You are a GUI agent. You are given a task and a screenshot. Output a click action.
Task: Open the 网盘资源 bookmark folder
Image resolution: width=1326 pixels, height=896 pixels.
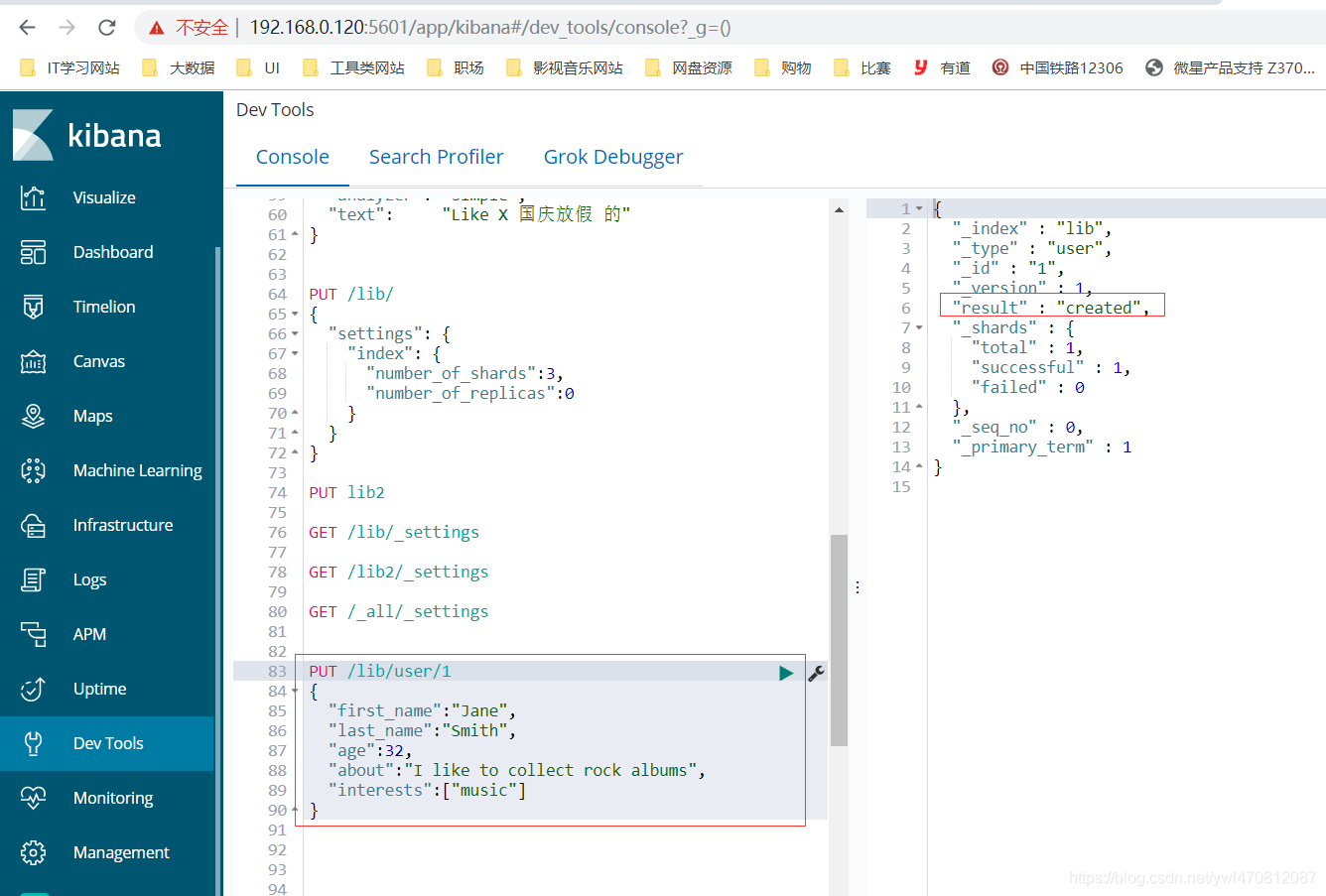(x=689, y=67)
